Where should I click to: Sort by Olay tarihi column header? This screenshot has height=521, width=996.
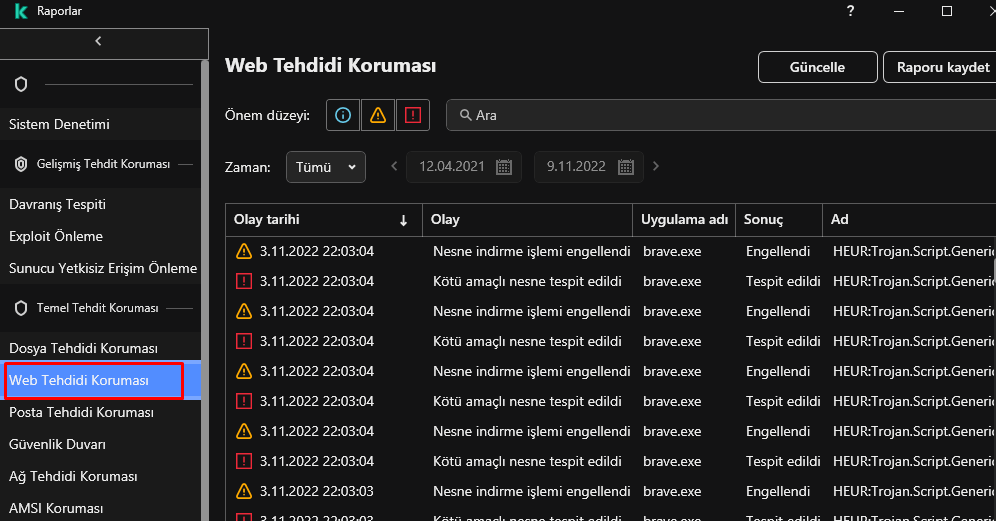point(324,220)
